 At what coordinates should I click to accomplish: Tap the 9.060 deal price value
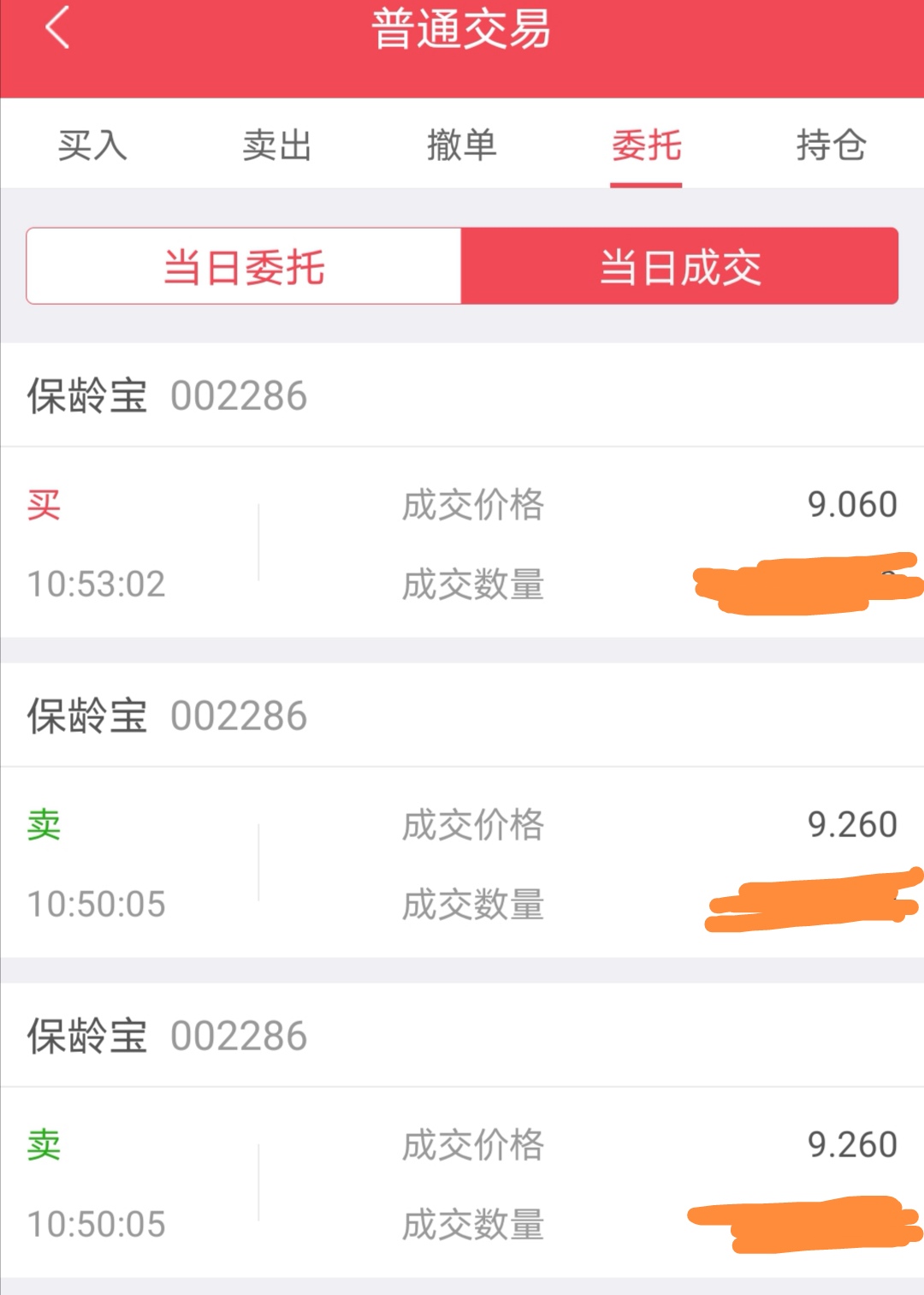tap(851, 505)
